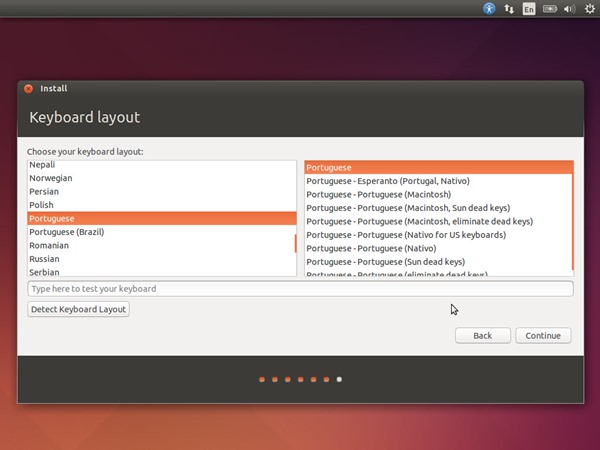Image resolution: width=600 pixels, height=450 pixels.
Task: Select plain Portuguese variant in right list
Action: click(x=438, y=168)
